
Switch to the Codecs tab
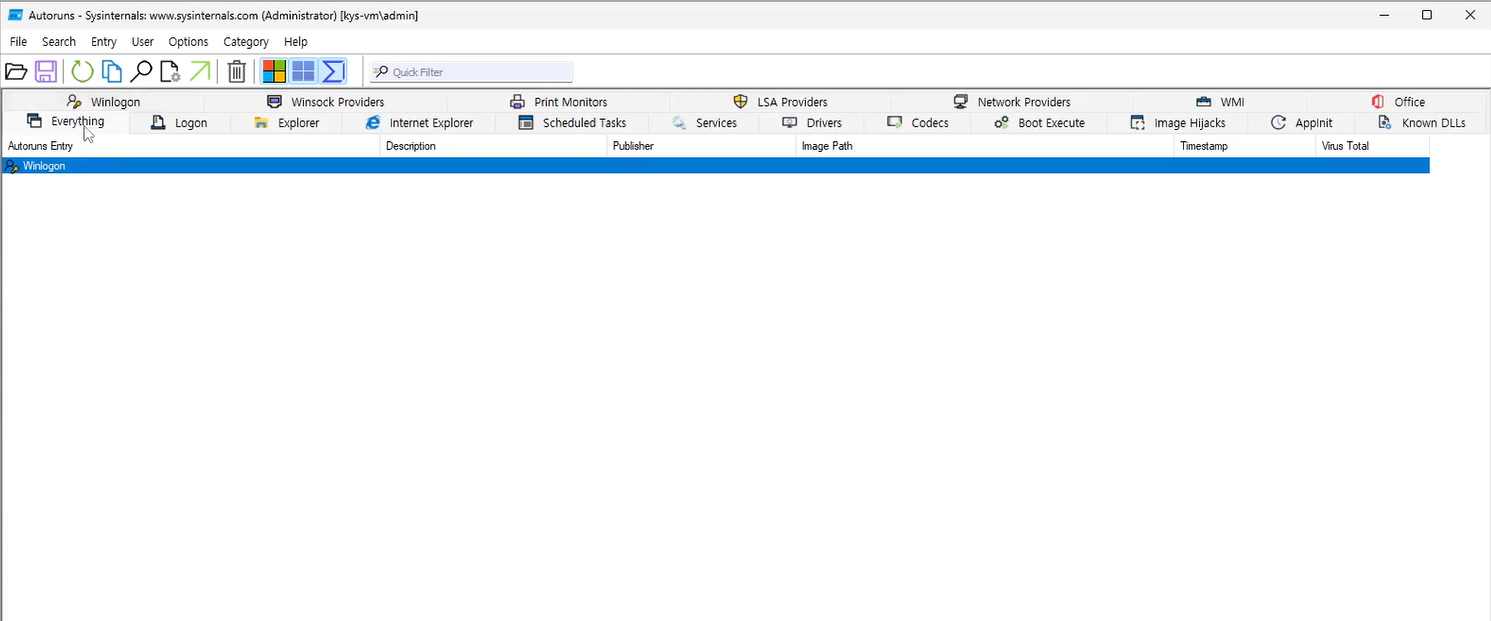pos(918,123)
